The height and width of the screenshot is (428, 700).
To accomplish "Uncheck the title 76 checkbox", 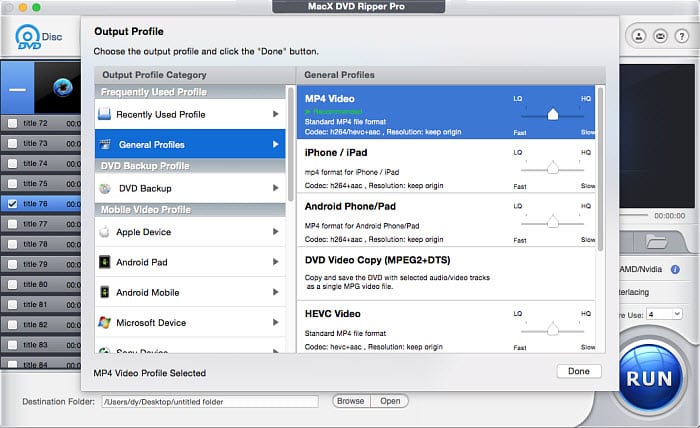I will click(x=12, y=204).
